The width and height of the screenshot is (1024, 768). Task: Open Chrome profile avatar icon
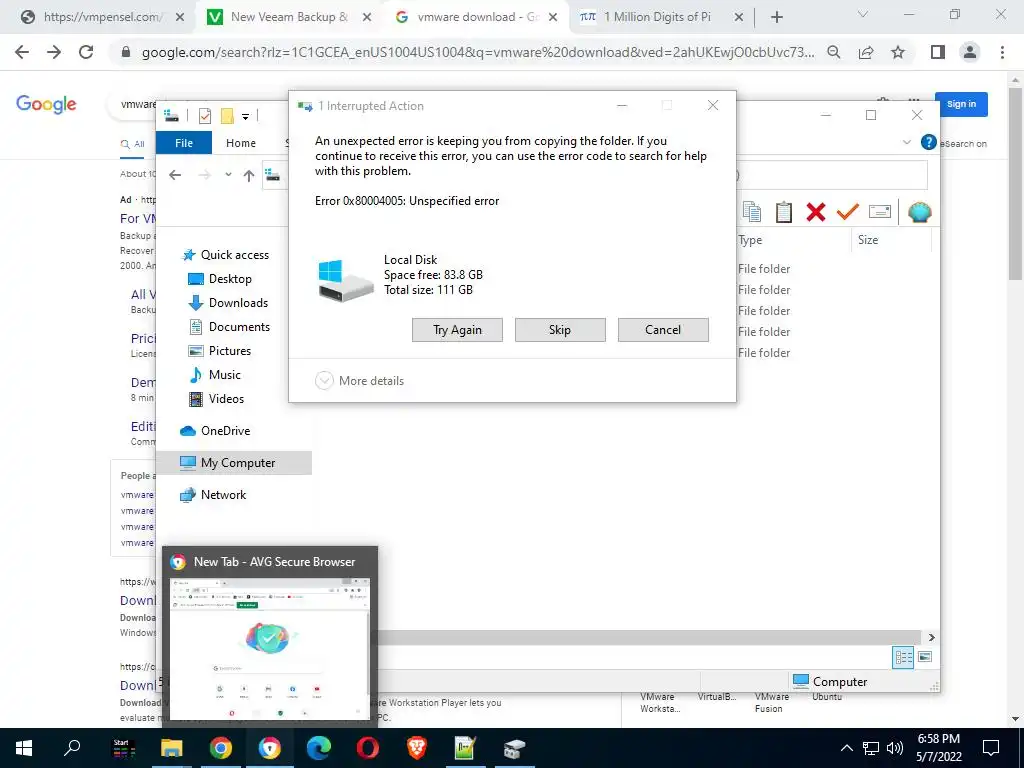[970, 52]
